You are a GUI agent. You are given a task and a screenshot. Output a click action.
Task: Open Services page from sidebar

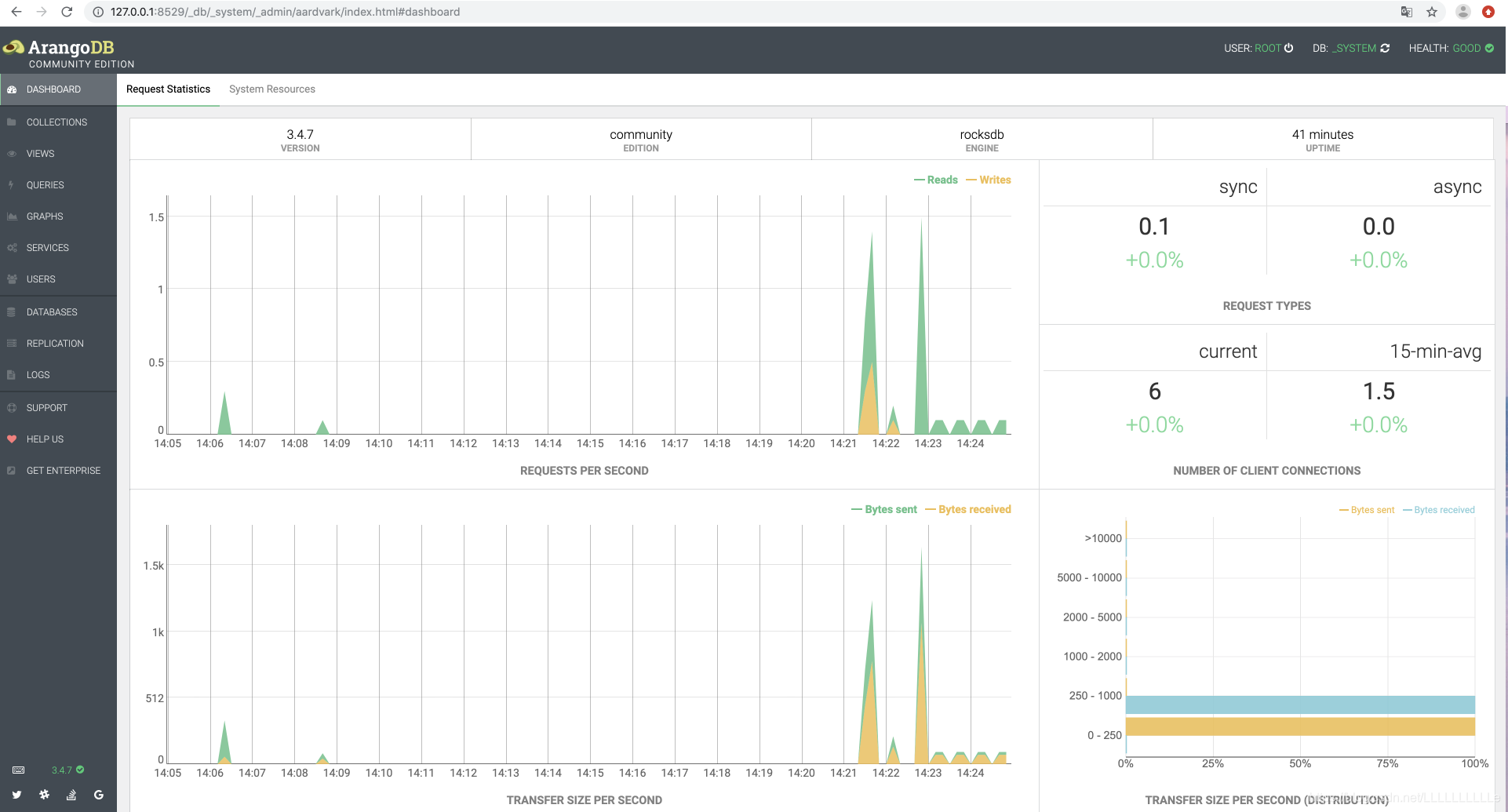click(x=58, y=248)
